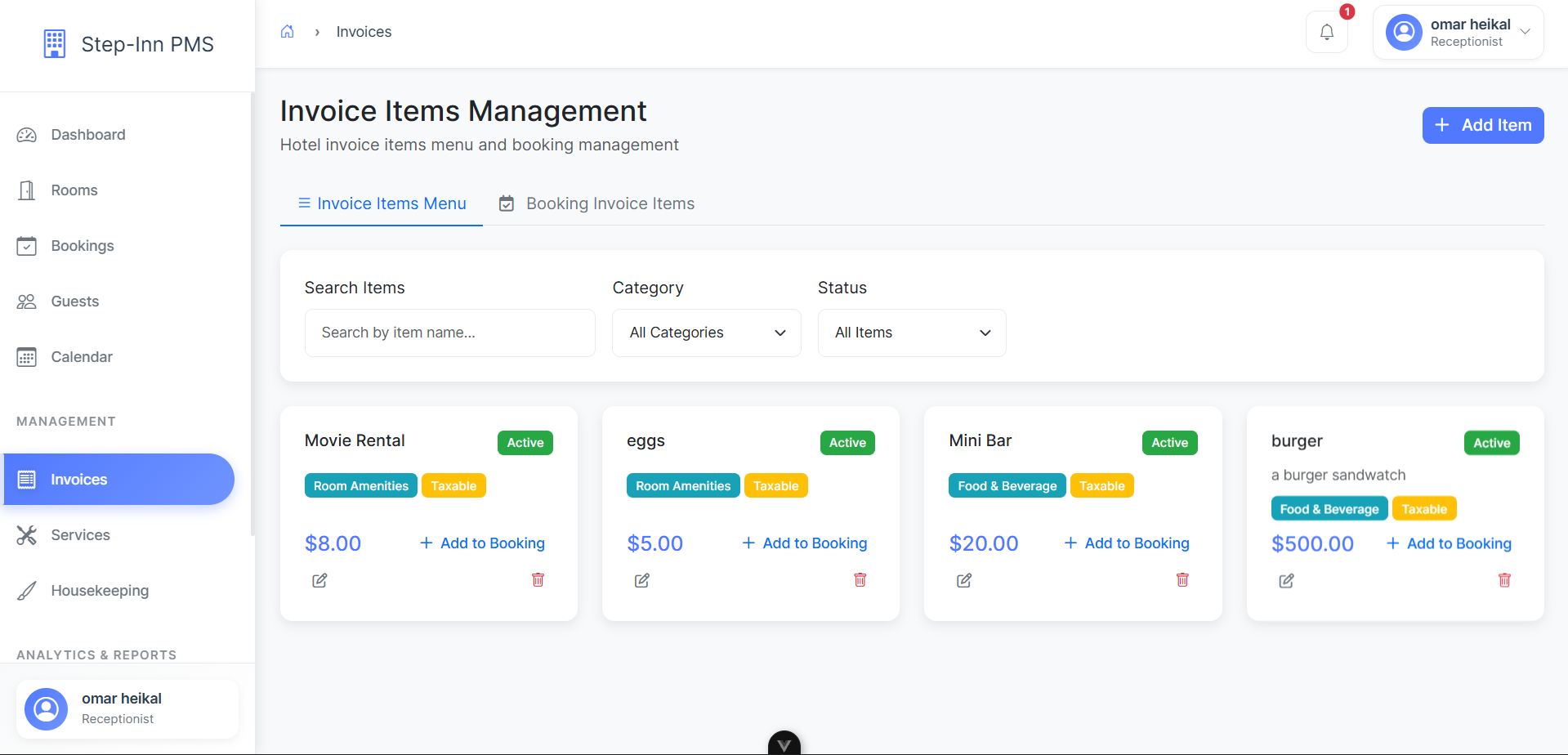Switch to the Booking Invoice Items tab
Screen dimensions: 1568x755
pos(596,203)
